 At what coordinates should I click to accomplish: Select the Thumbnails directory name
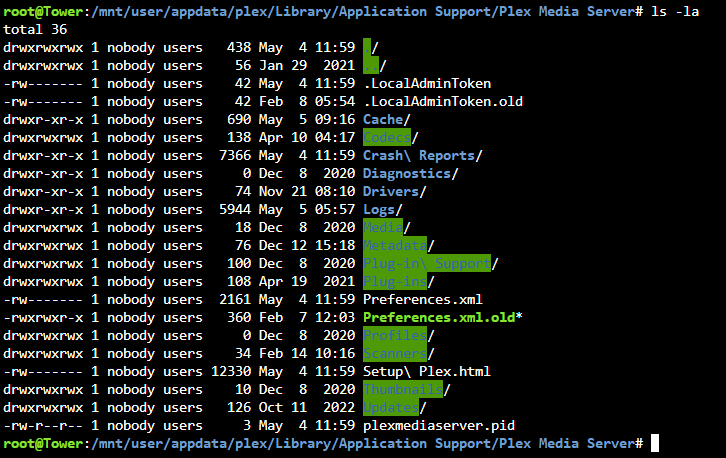pos(403,389)
